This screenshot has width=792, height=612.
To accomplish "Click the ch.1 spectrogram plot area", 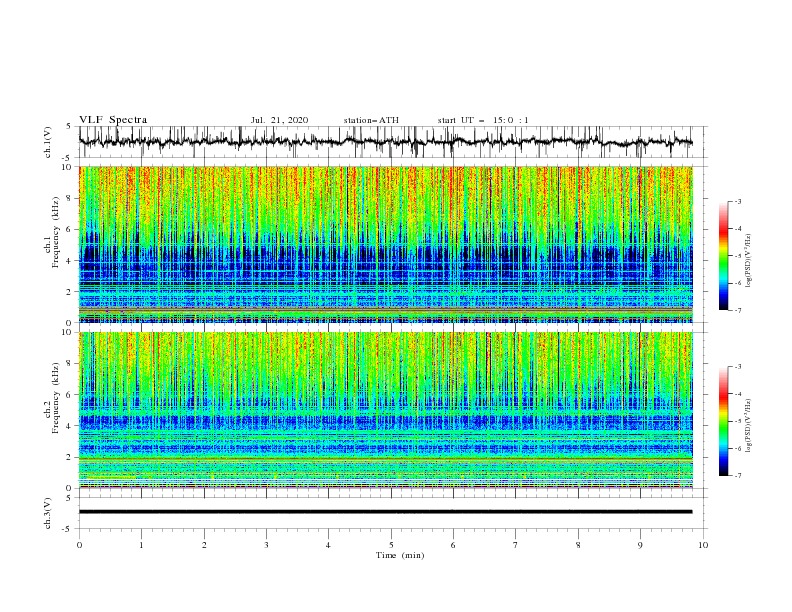I will point(385,244).
